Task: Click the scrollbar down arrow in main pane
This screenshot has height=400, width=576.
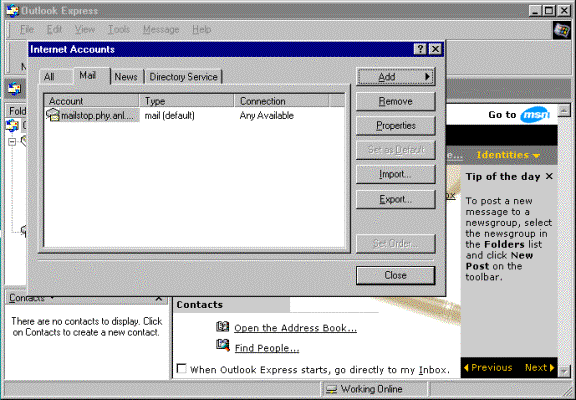Action: pos(564,371)
